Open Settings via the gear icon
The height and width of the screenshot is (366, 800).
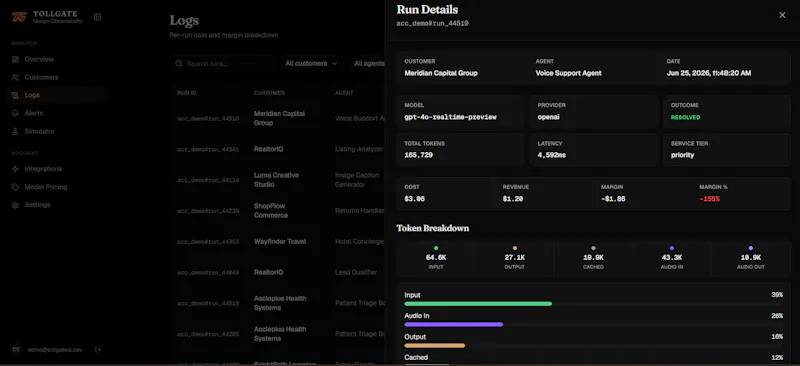pyautogui.click(x=15, y=205)
